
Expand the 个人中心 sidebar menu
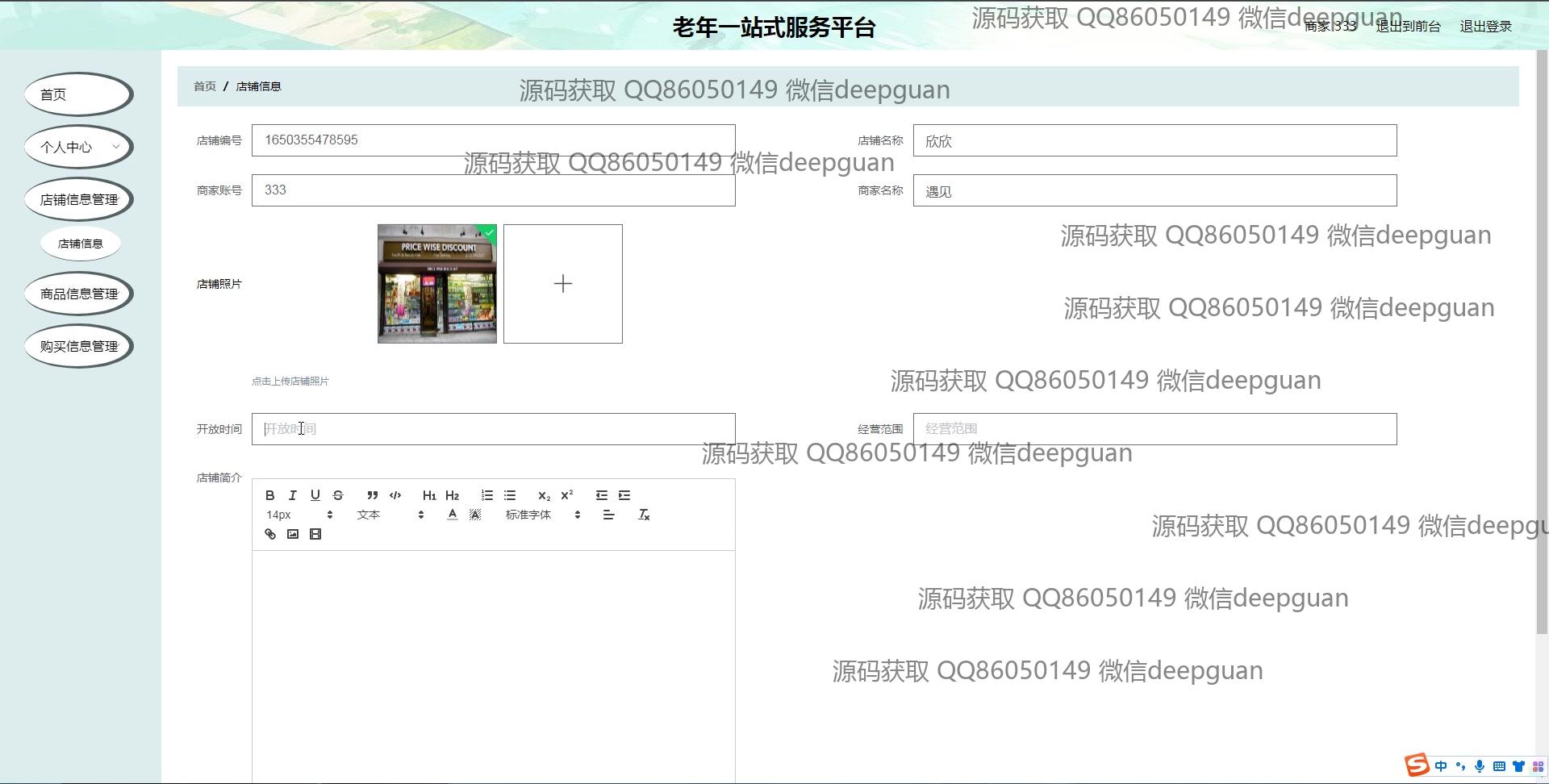pos(79,147)
